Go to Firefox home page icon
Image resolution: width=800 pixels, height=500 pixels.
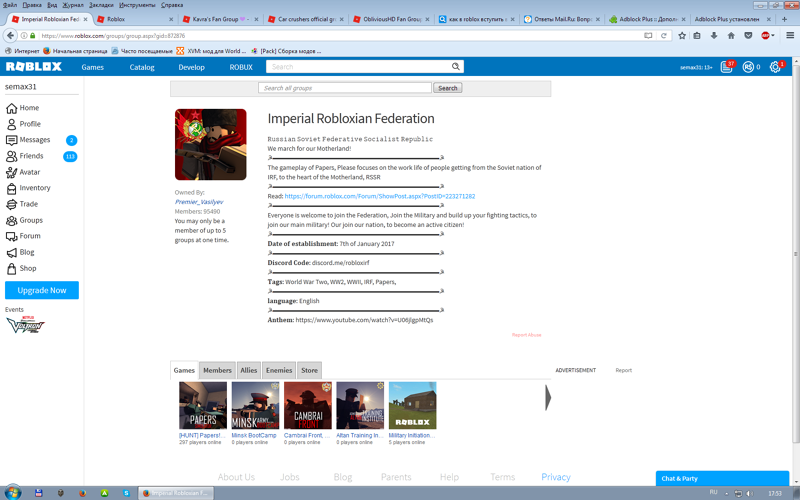pyautogui.click(x=730, y=35)
